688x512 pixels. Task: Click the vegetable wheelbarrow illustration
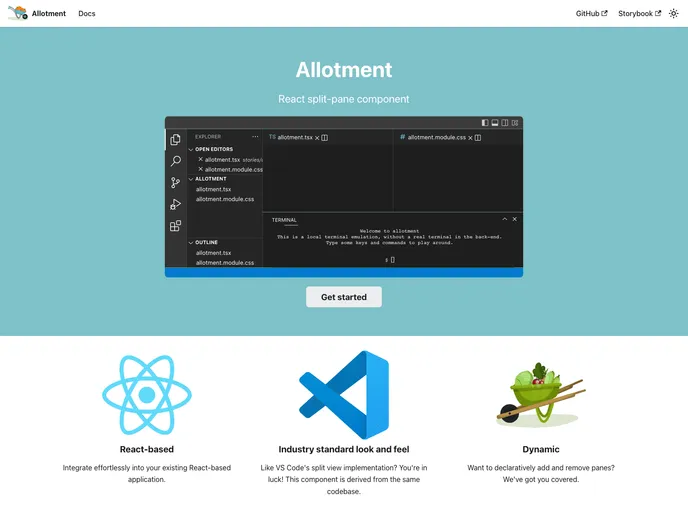[541, 394]
